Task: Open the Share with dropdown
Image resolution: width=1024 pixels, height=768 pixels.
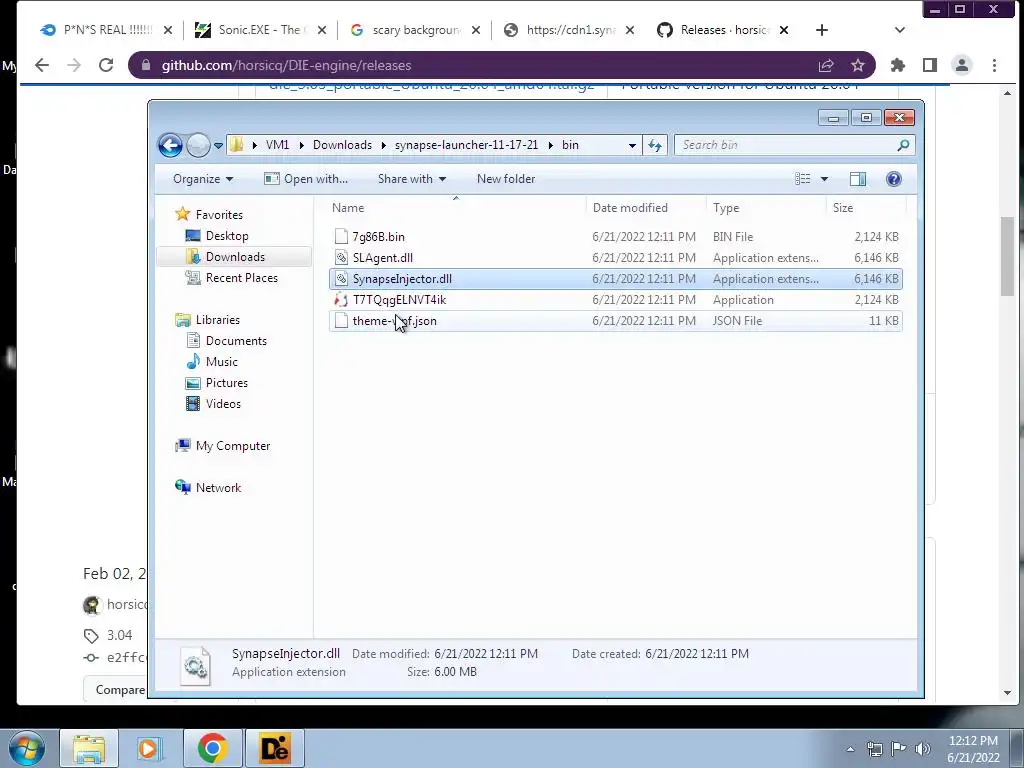Action: tap(411, 179)
